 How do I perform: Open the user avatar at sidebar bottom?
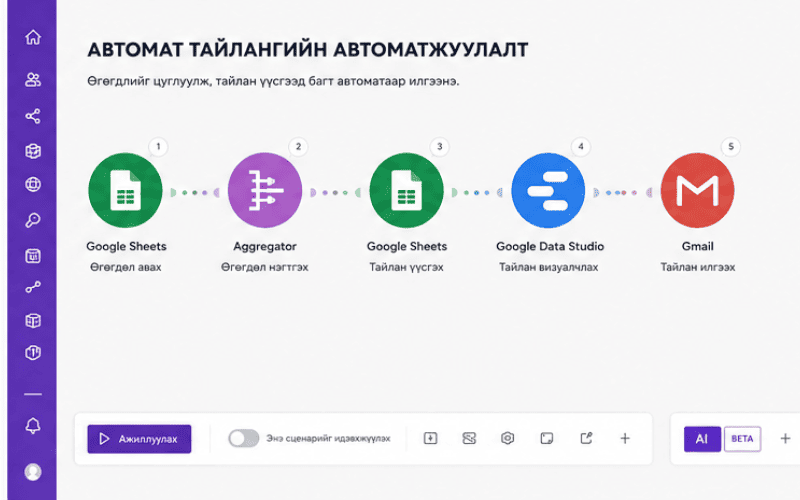point(33,472)
